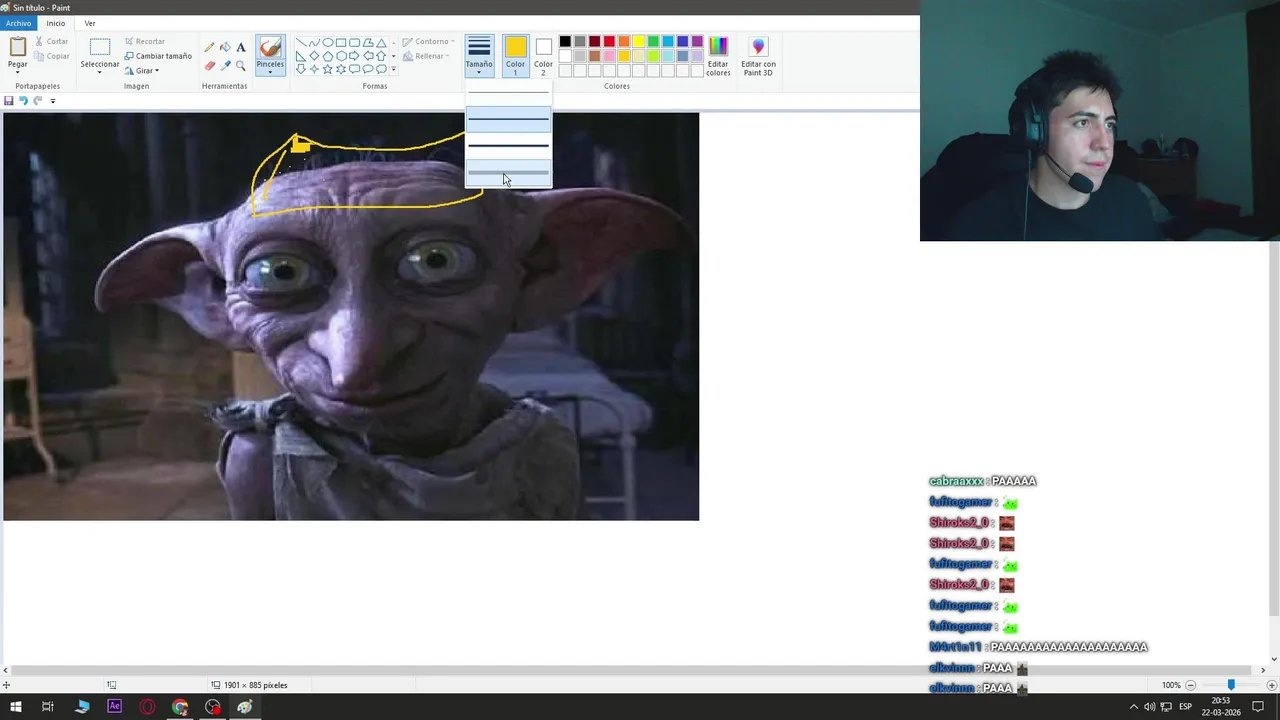Image resolution: width=1280 pixels, height=720 pixels.
Task: Switch to the Ver ribbon tab
Action: 90,23
